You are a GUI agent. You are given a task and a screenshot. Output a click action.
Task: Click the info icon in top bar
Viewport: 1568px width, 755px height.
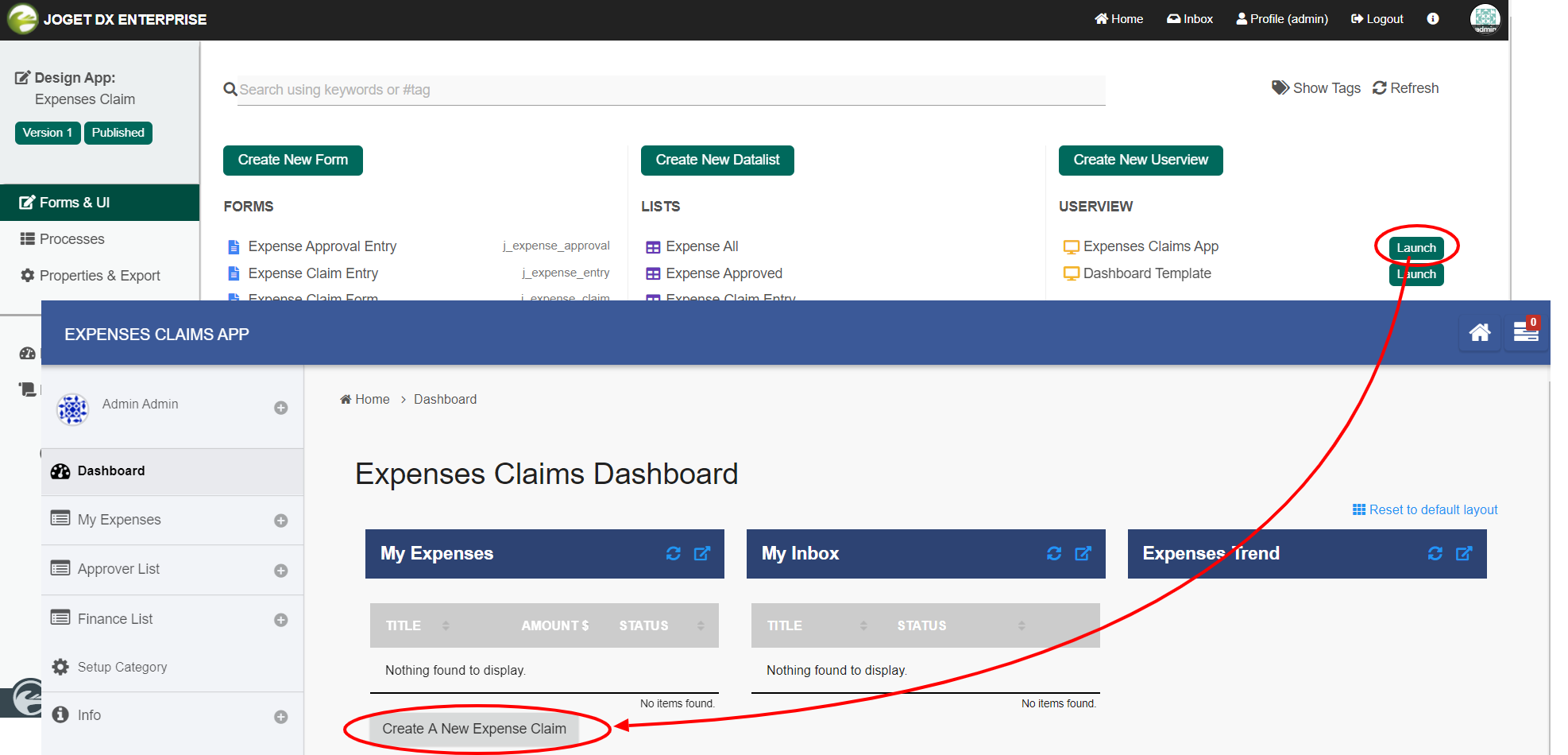(x=1432, y=19)
